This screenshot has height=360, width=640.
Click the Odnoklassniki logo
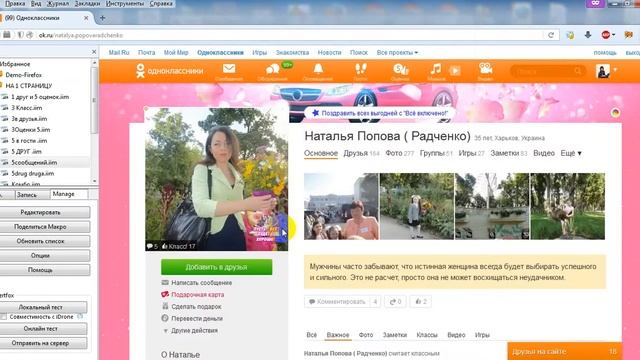click(169, 71)
